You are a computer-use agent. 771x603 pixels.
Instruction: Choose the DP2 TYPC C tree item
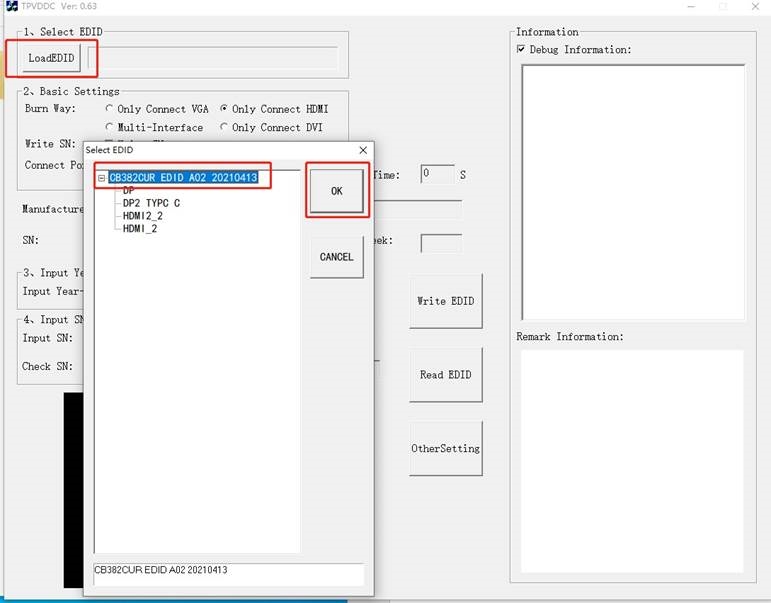[x=151, y=203]
